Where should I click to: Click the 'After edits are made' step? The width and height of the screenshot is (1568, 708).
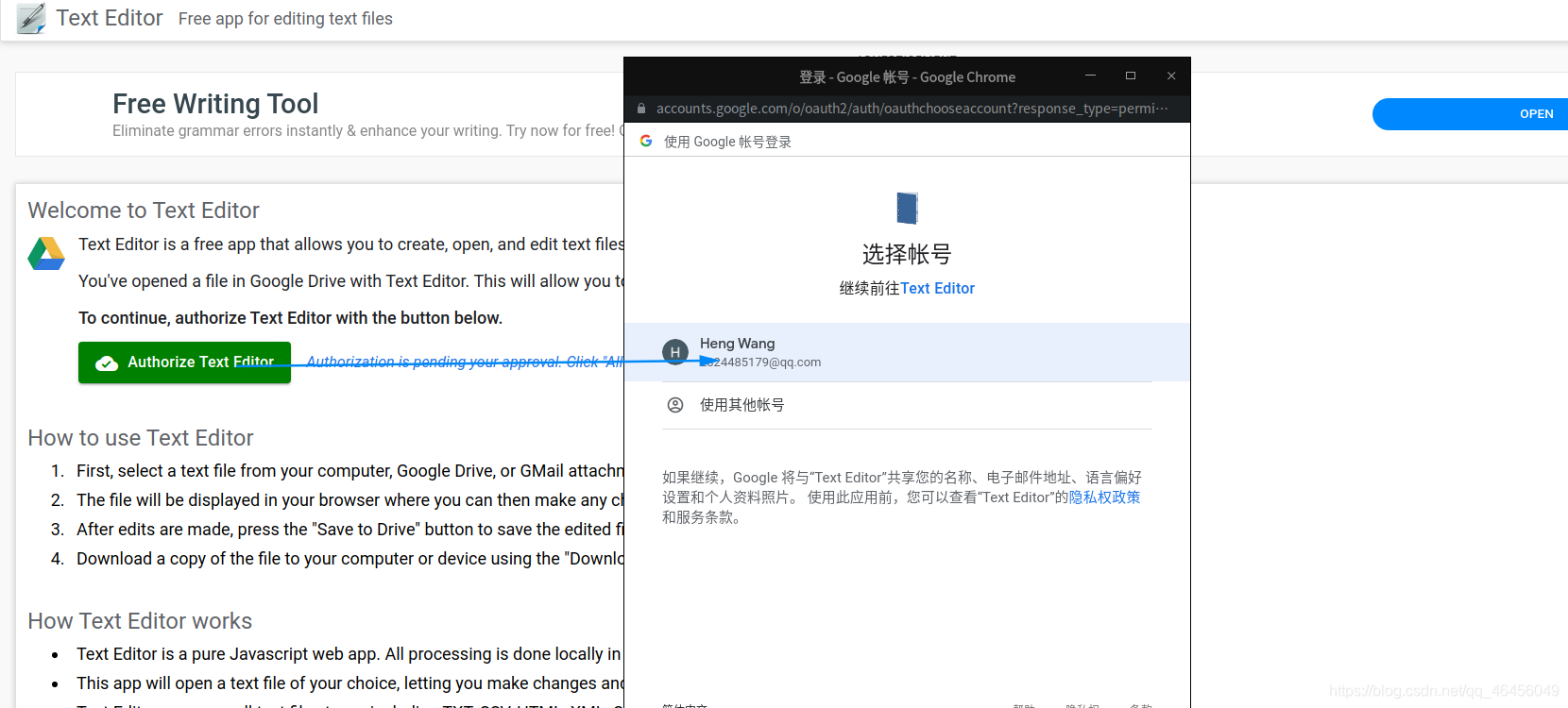click(x=349, y=530)
